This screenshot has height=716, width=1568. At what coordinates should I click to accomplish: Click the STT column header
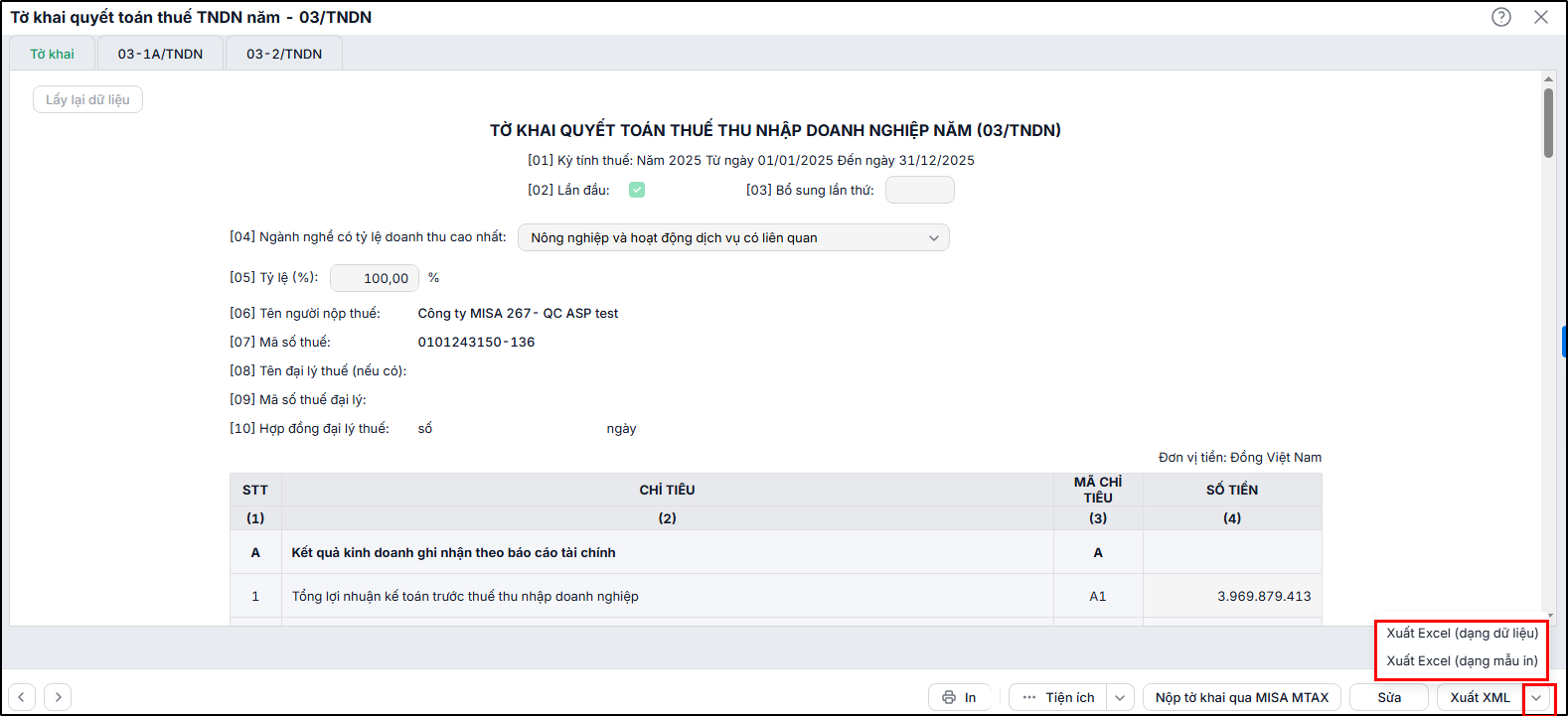coord(255,490)
